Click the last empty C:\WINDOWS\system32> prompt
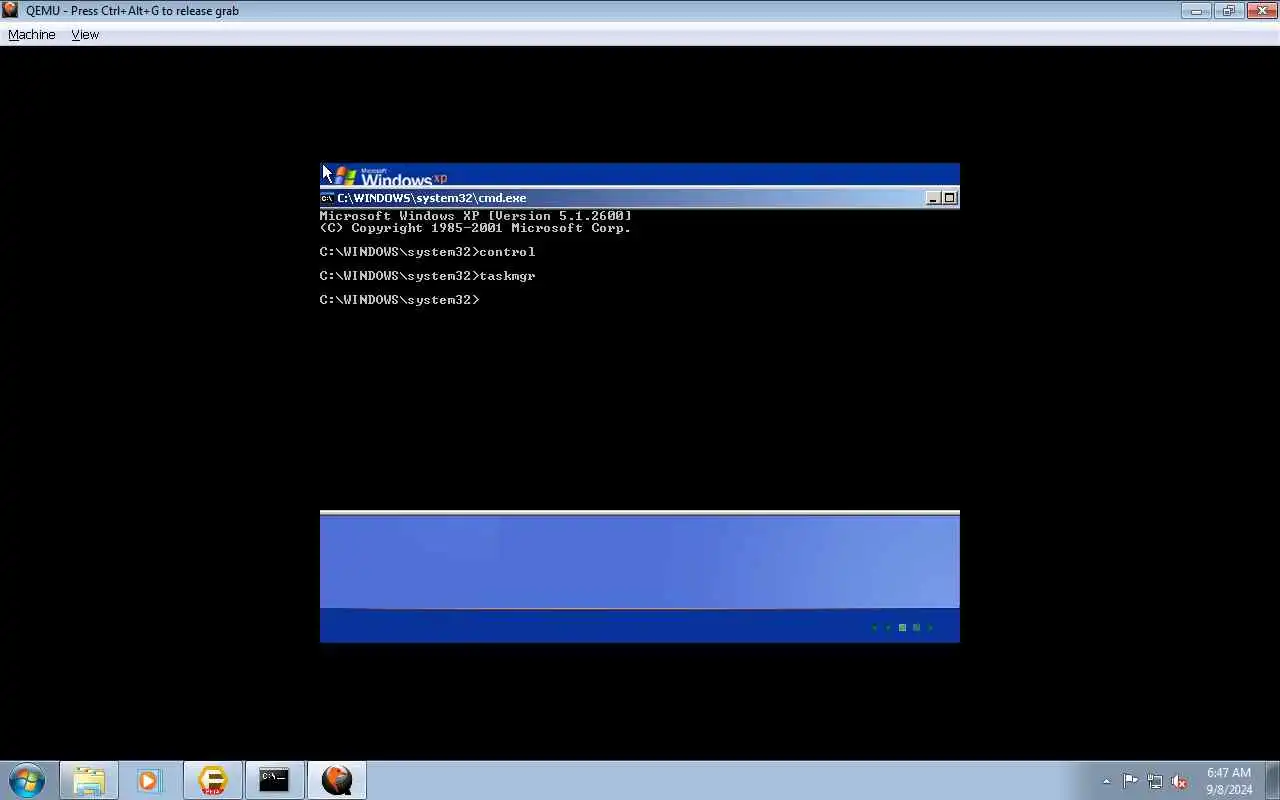 click(x=400, y=300)
